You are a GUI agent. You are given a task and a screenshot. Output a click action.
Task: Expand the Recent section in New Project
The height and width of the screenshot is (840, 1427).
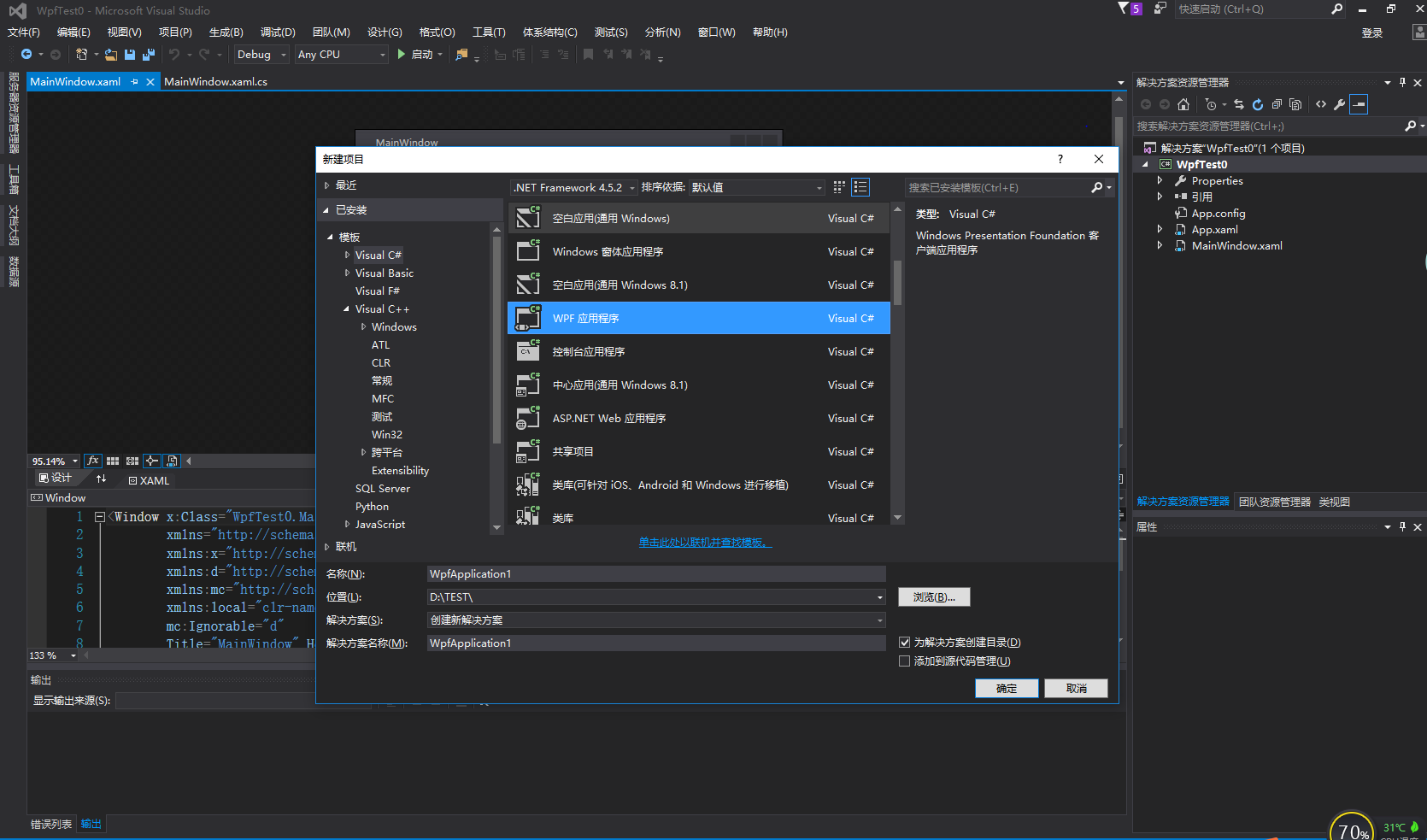326,185
